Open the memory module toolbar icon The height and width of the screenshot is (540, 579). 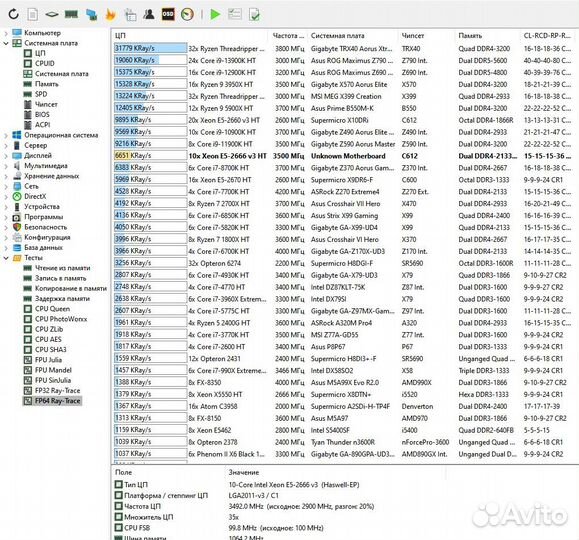pyautogui.click(x=71, y=14)
